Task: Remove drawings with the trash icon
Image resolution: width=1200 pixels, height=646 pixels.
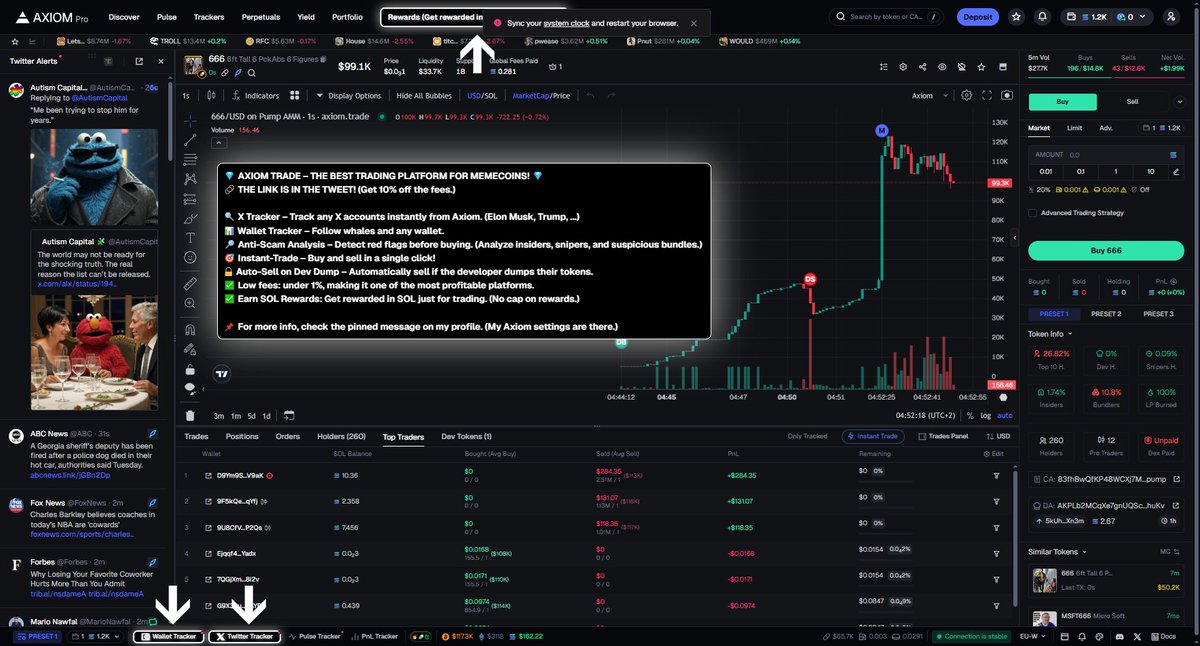Action: click(x=190, y=415)
